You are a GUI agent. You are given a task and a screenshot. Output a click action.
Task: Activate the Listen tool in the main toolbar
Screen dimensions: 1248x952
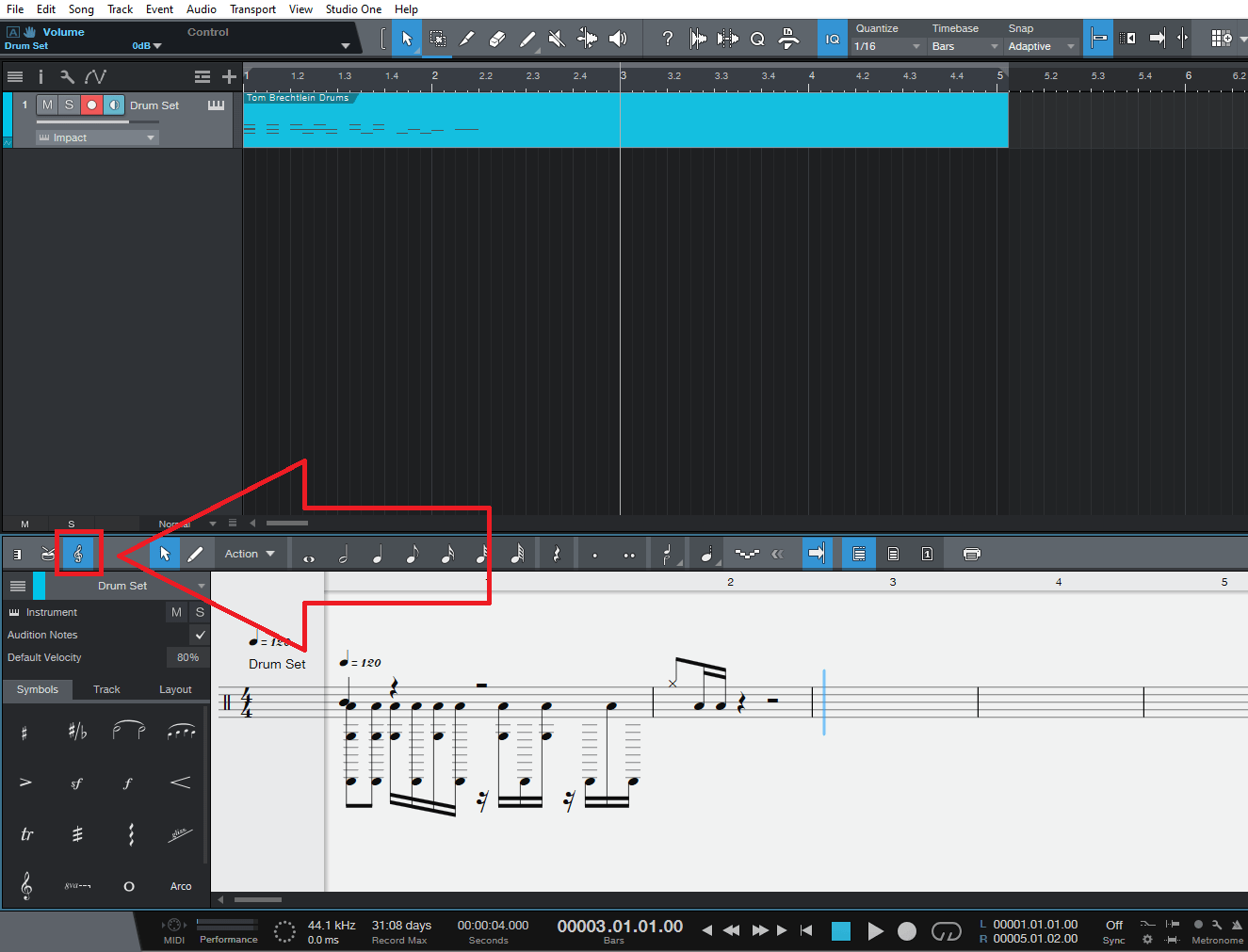point(618,38)
